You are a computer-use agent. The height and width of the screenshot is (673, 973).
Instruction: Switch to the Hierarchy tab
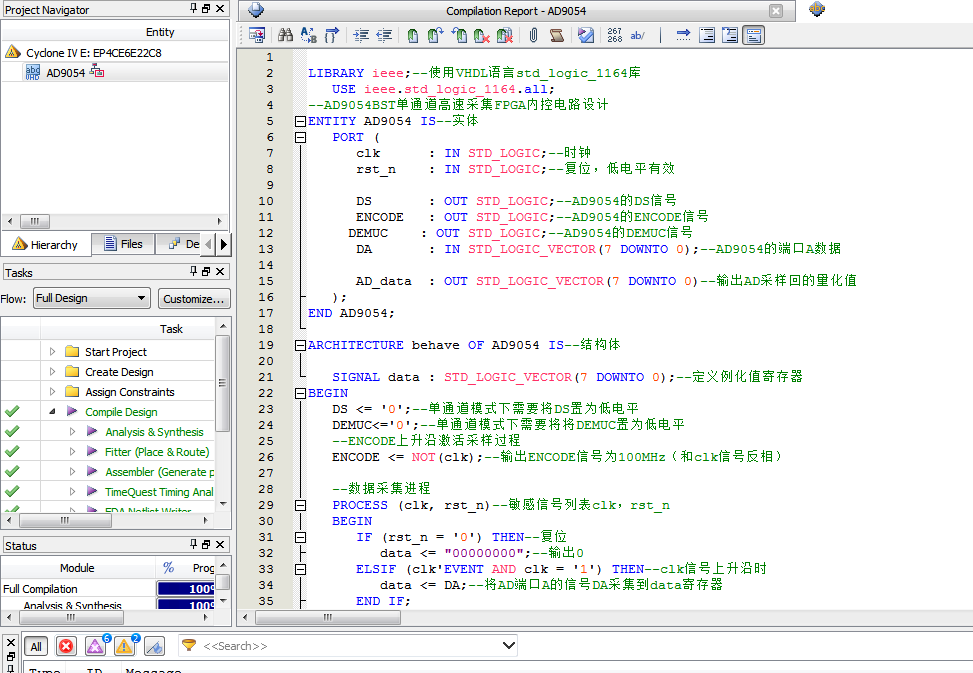click(x=46, y=244)
